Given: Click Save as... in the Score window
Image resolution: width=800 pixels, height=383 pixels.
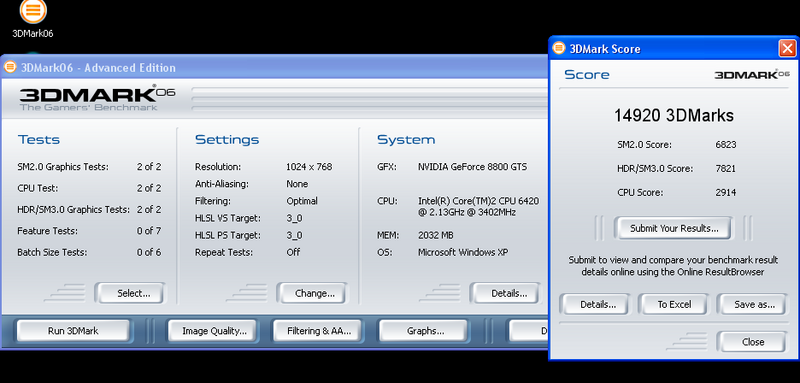Looking at the screenshot, I should tap(754, 304).
